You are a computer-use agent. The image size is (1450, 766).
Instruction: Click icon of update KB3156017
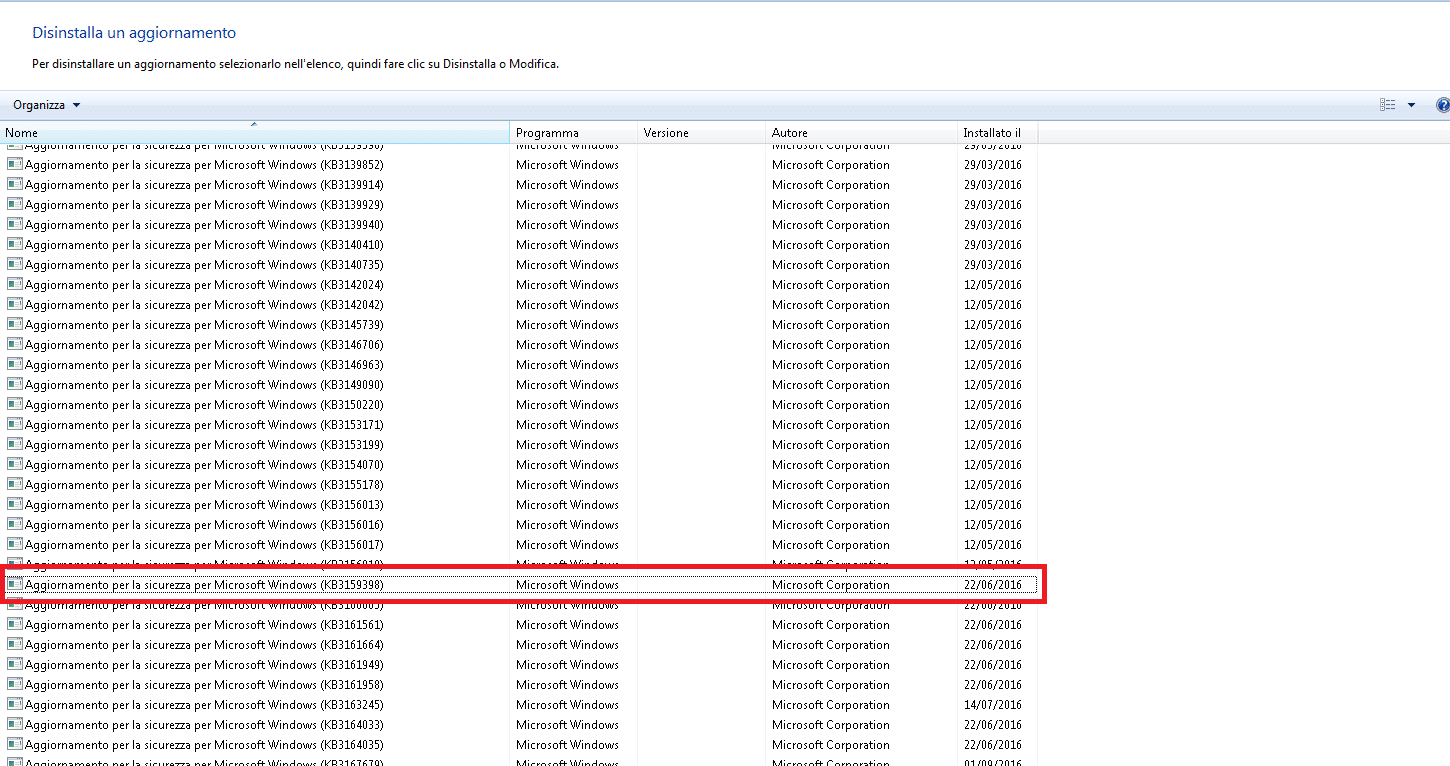(15, 545)
